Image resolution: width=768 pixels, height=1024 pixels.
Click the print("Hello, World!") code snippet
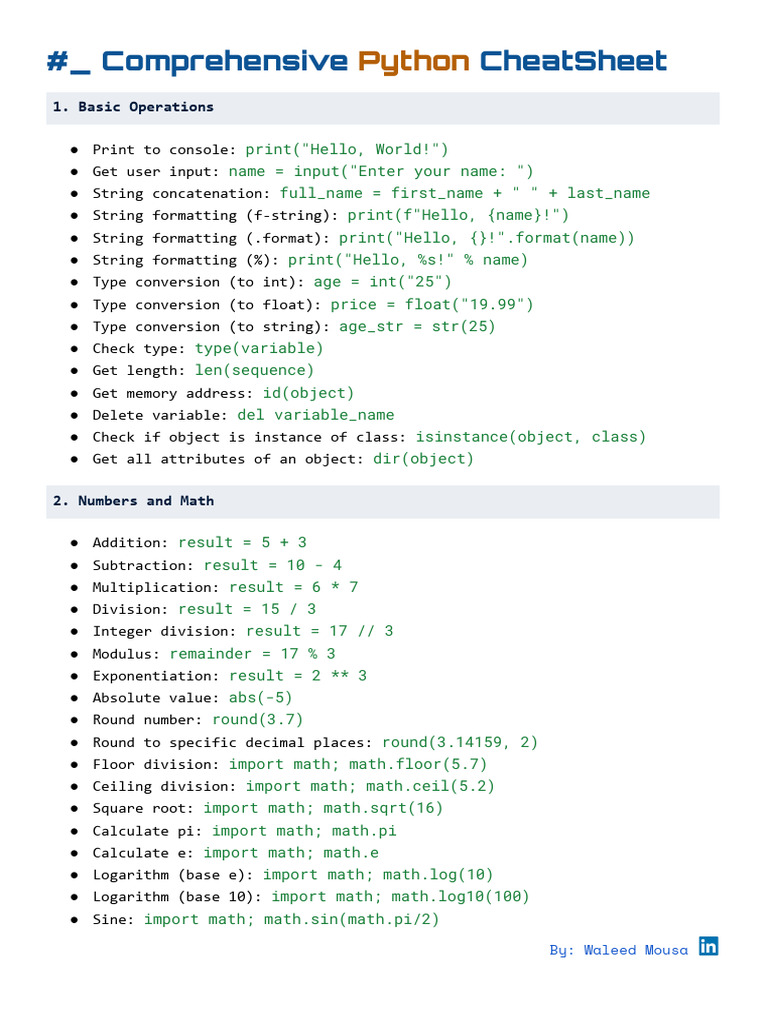point(347,149)
